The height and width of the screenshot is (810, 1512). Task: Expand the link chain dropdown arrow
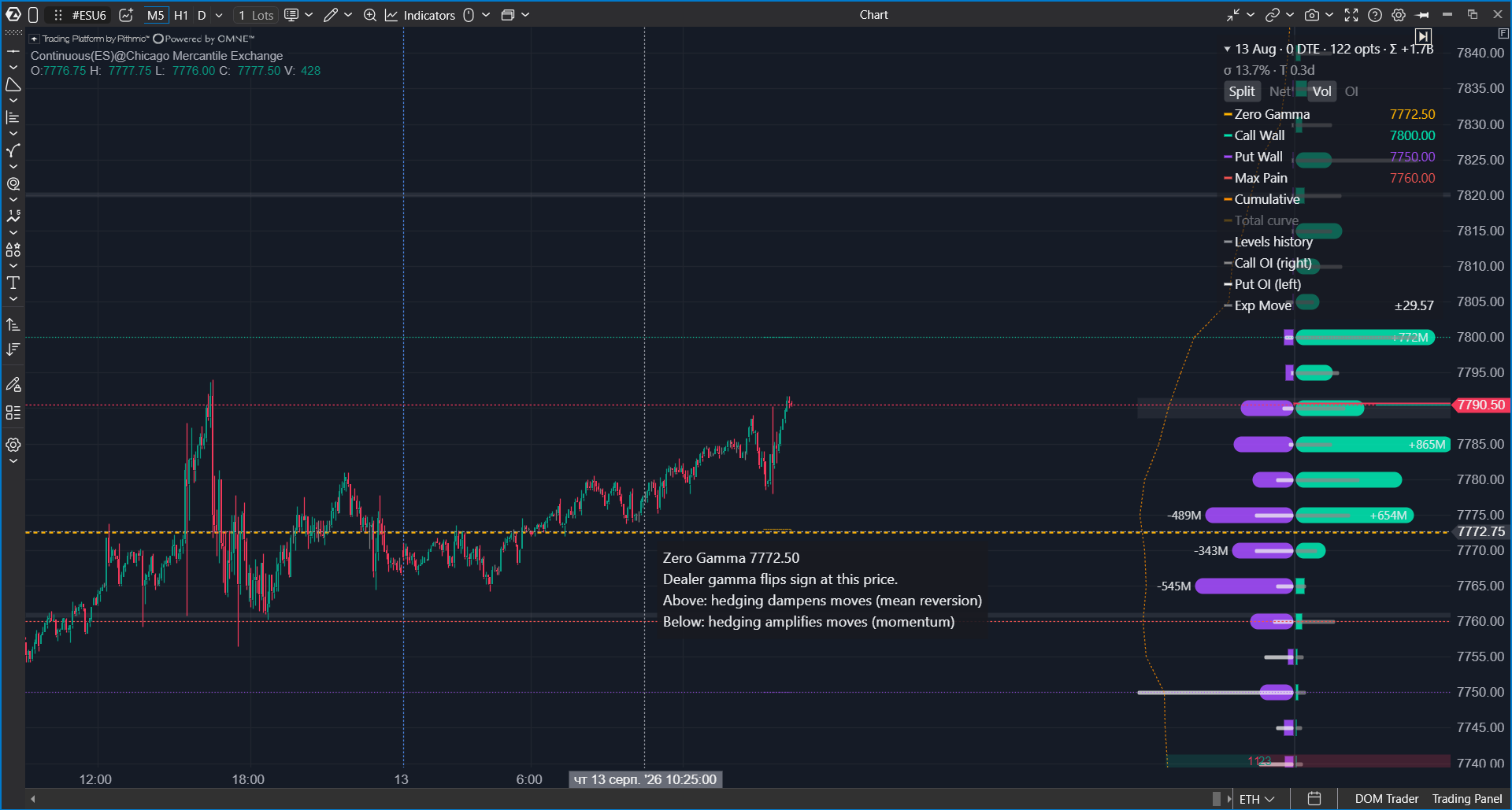[x=1290, y=15]
